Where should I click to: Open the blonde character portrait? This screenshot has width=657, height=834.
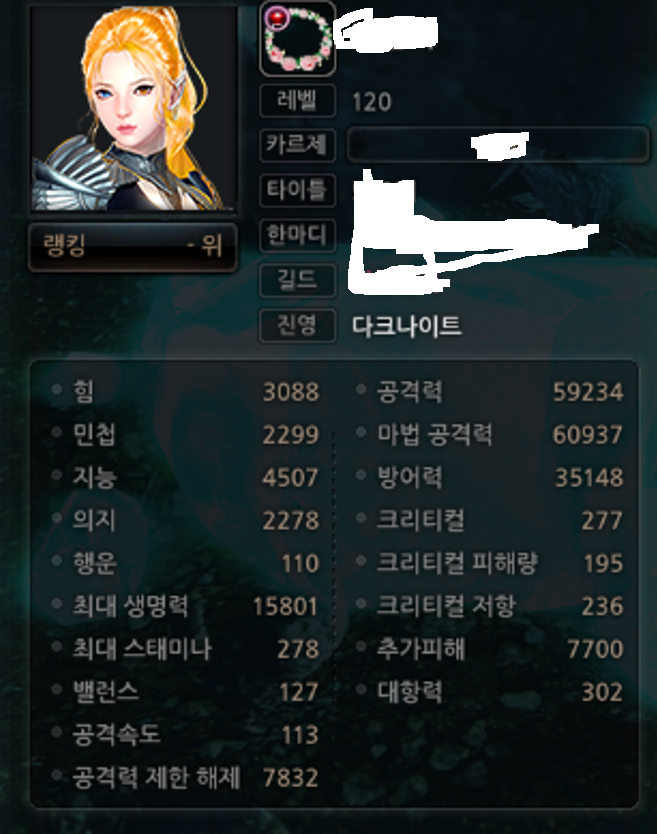133,108
